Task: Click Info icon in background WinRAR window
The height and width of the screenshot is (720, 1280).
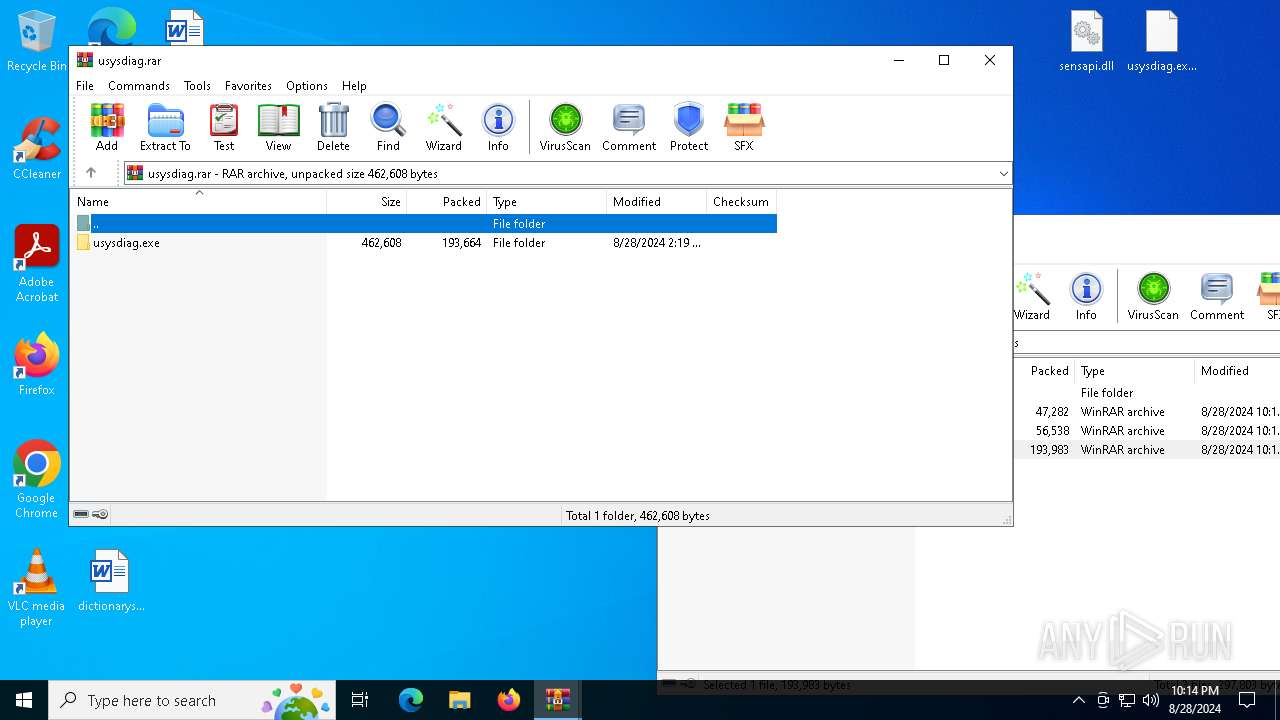Action: pos(1086,296)
